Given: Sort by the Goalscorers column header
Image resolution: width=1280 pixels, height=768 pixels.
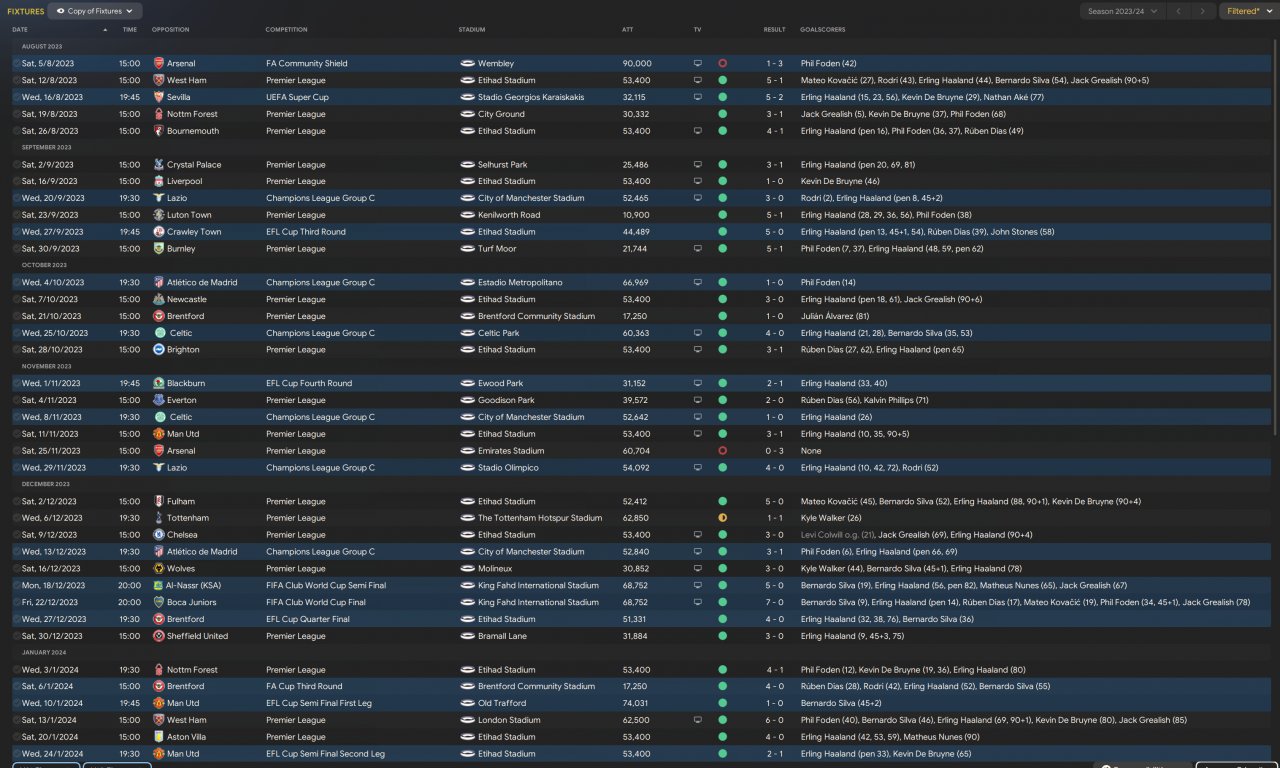Looking at the screenshot, I should 822,30.
